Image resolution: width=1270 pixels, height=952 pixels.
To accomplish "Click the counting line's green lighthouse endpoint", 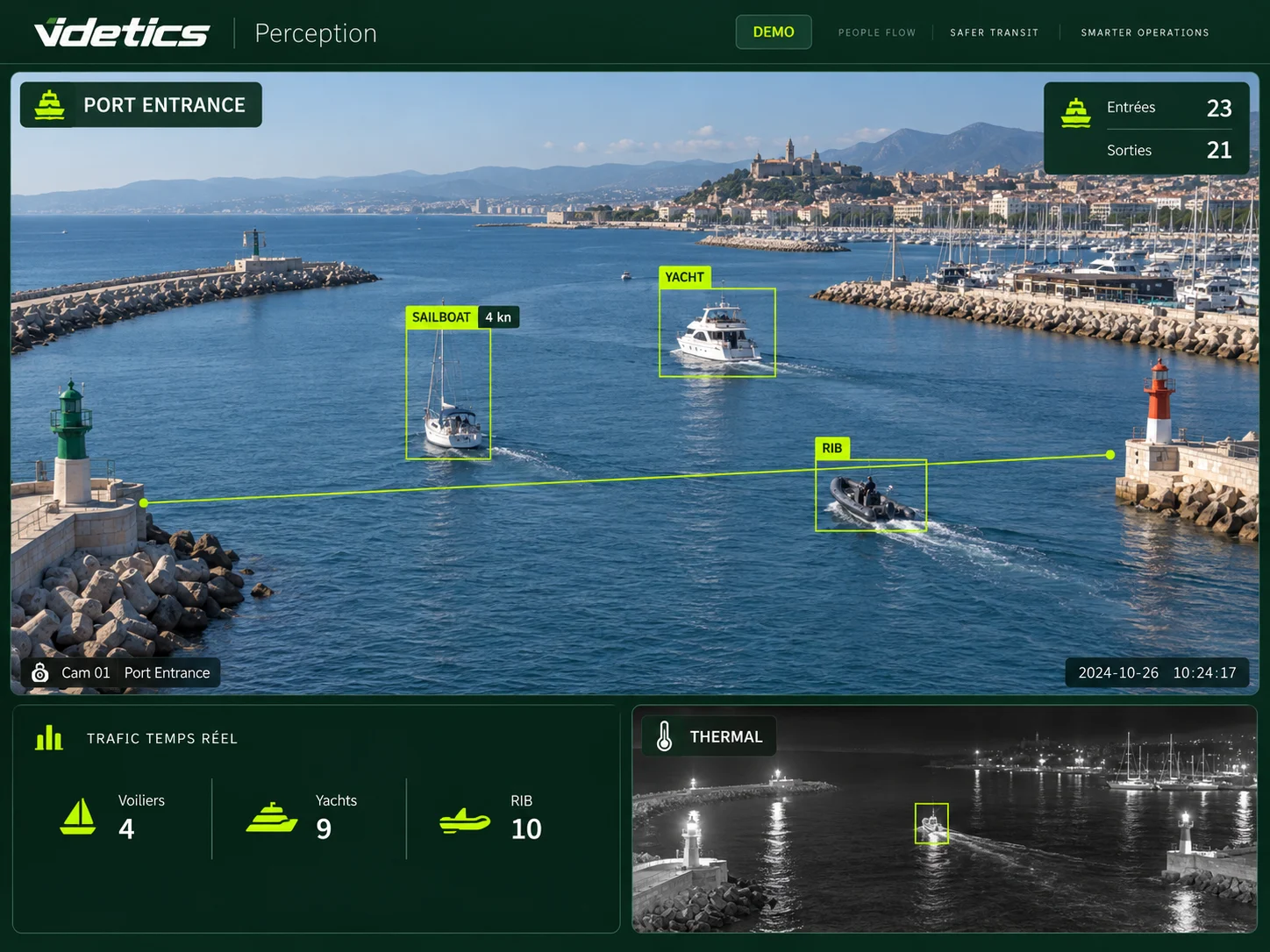I will [x=144, y=502].
